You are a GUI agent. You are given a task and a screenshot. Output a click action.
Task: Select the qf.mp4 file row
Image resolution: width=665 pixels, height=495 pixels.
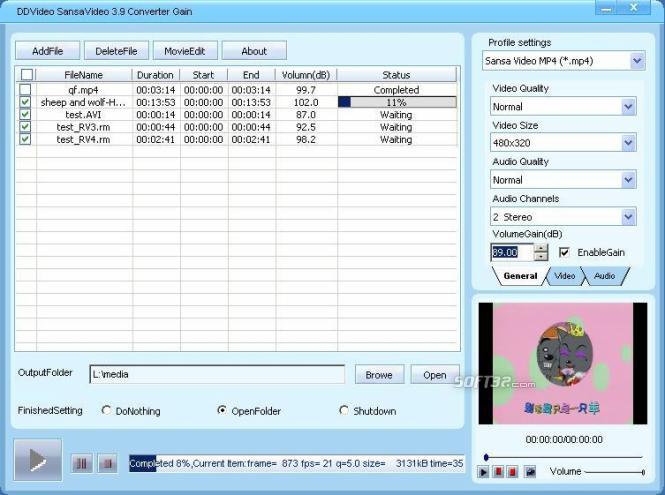pos(237,90)
